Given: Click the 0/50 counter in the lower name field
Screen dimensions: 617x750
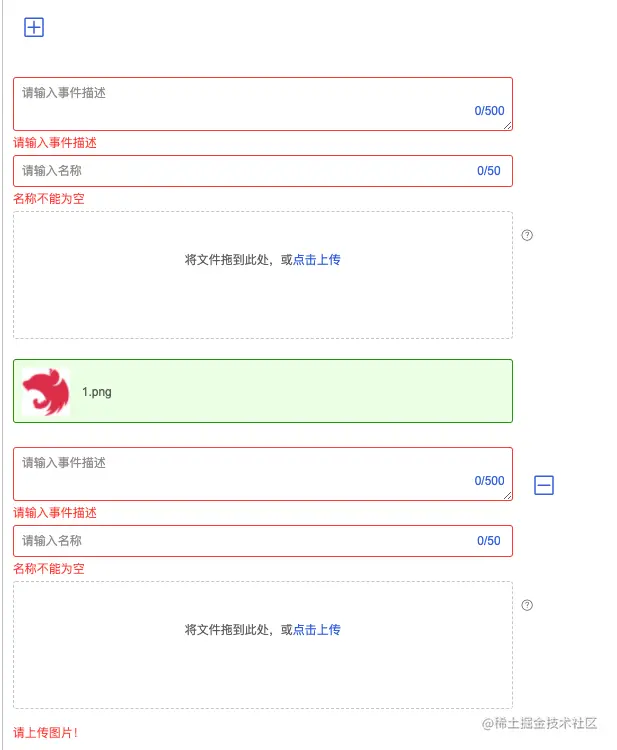Looking at the screenshot, I should (x=488, y=541).
